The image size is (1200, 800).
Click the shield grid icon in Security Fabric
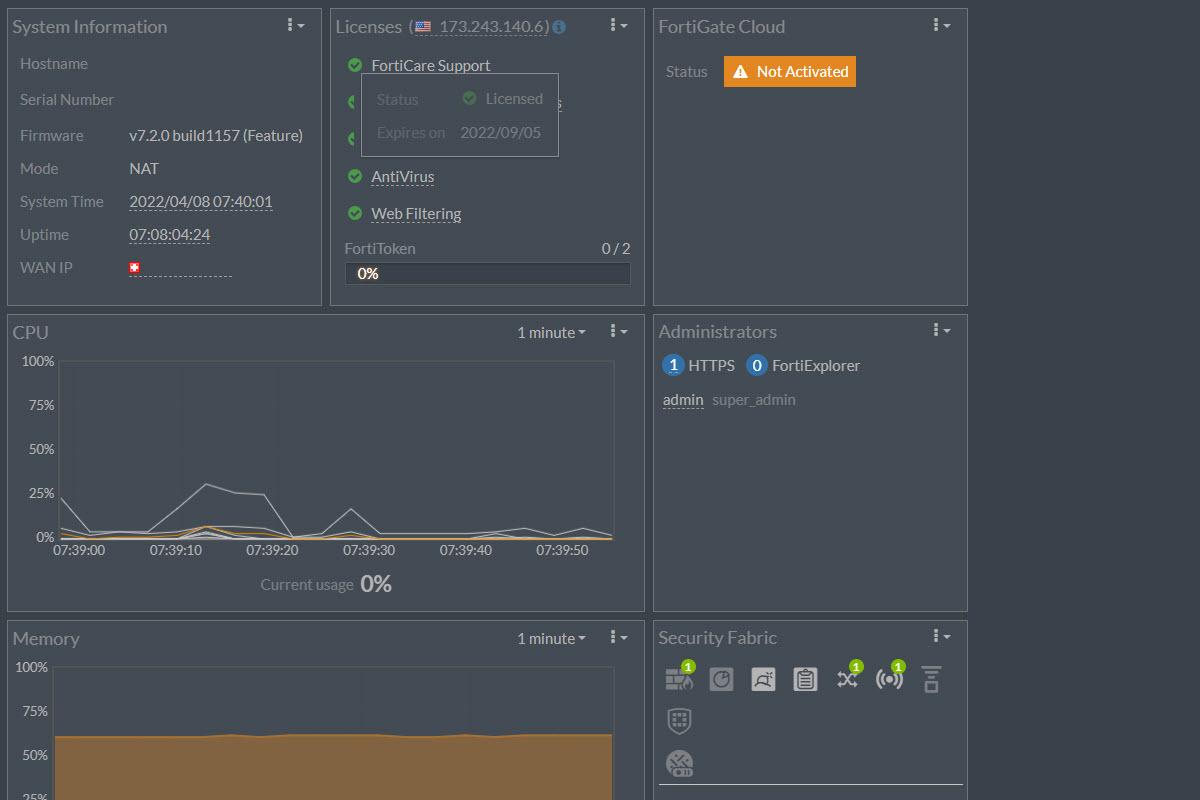(679, 720)
